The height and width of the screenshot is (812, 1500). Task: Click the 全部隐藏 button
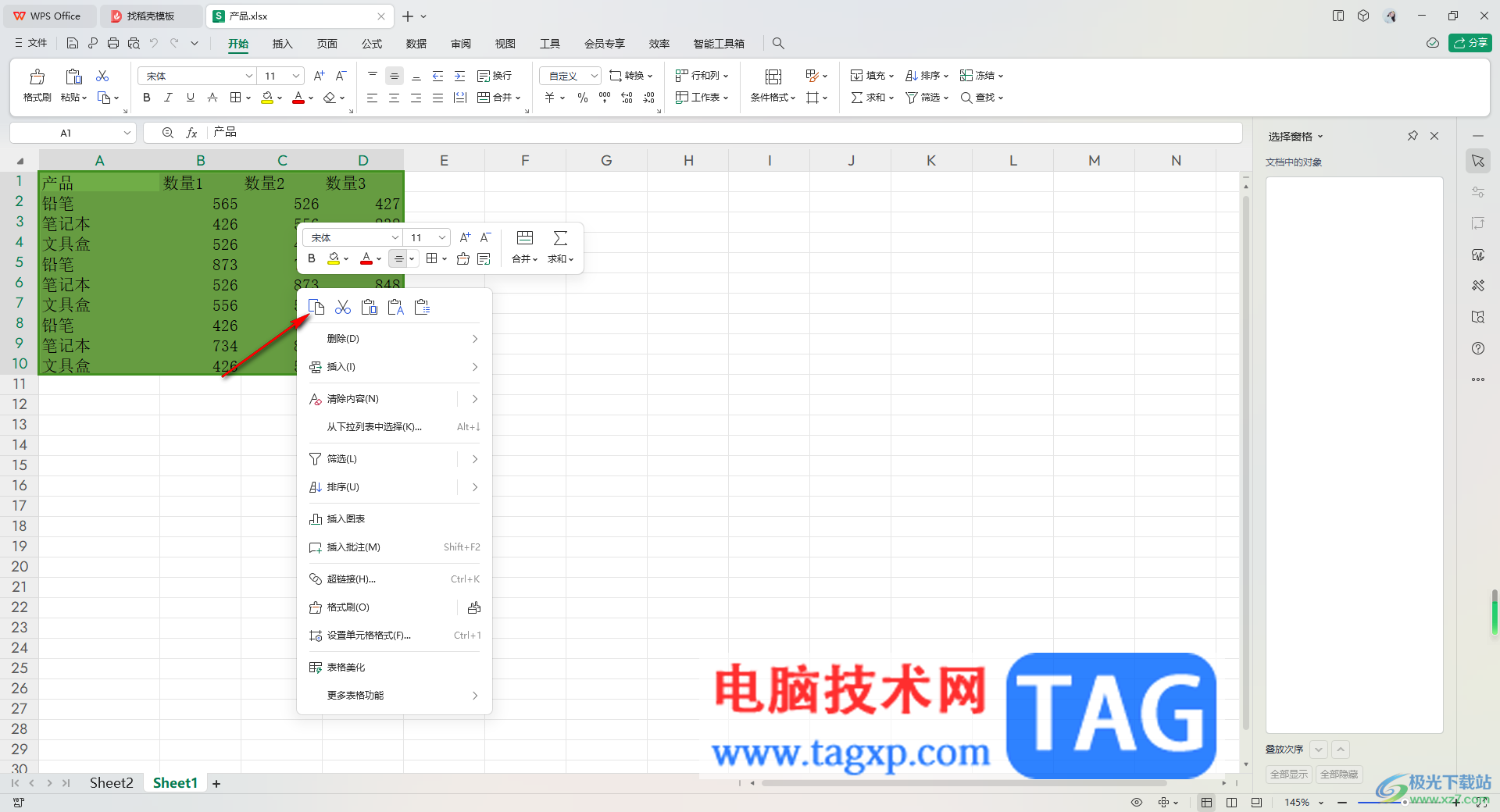coord(1339,774)
